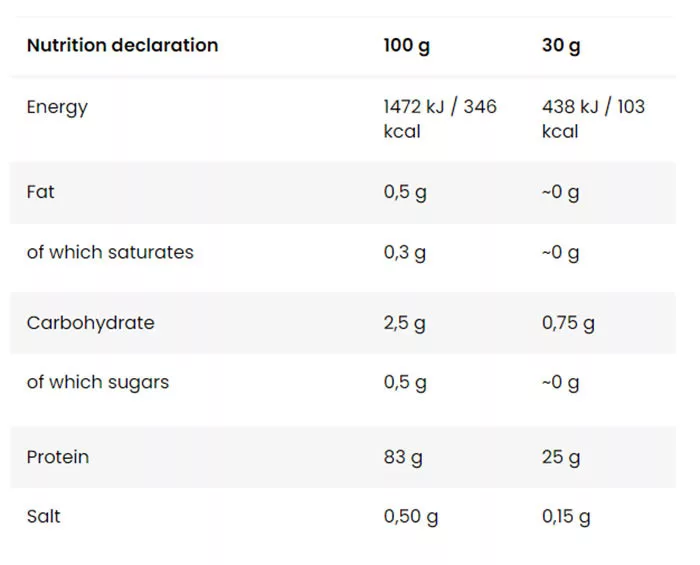
Task: Select the 0,50 g salt value
Action: pos(410,517)
